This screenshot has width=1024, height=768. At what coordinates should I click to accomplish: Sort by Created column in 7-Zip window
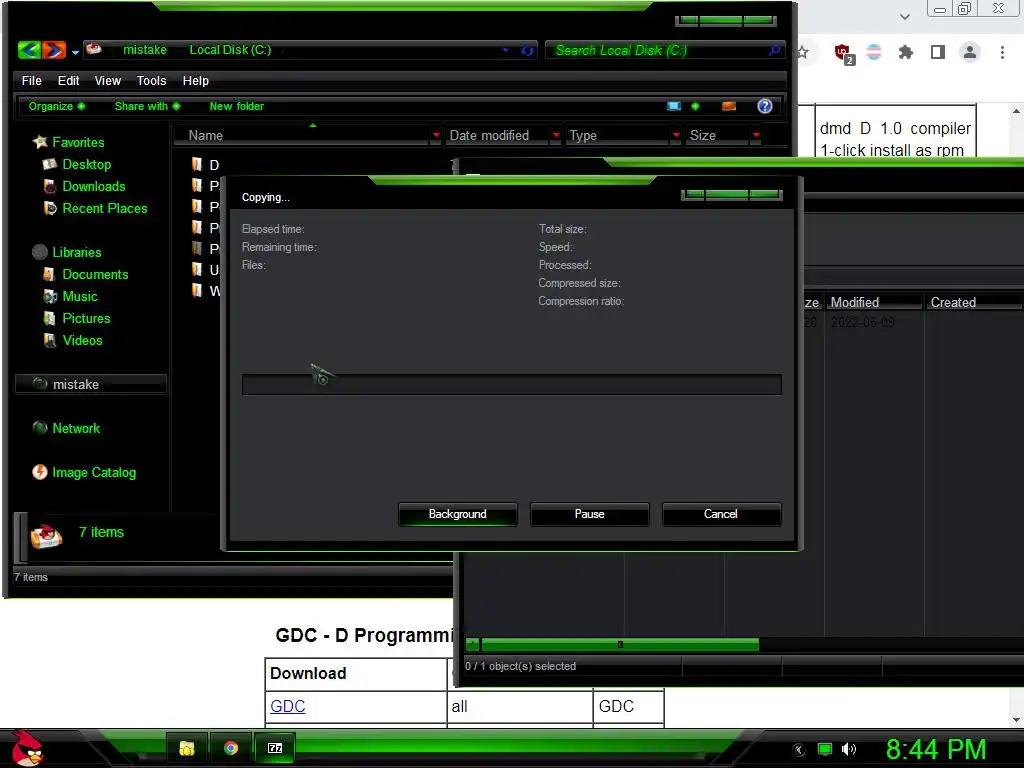tap(974, 302)
